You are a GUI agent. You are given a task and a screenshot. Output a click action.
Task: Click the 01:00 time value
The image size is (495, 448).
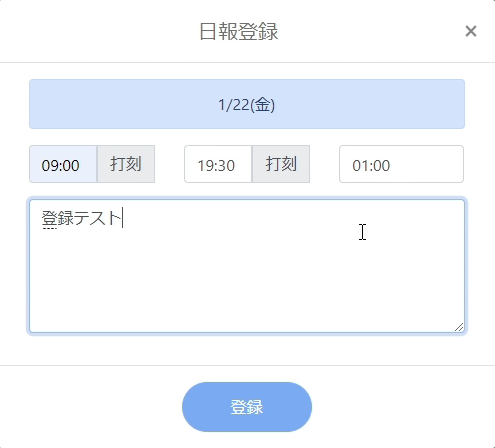(371, 165)
